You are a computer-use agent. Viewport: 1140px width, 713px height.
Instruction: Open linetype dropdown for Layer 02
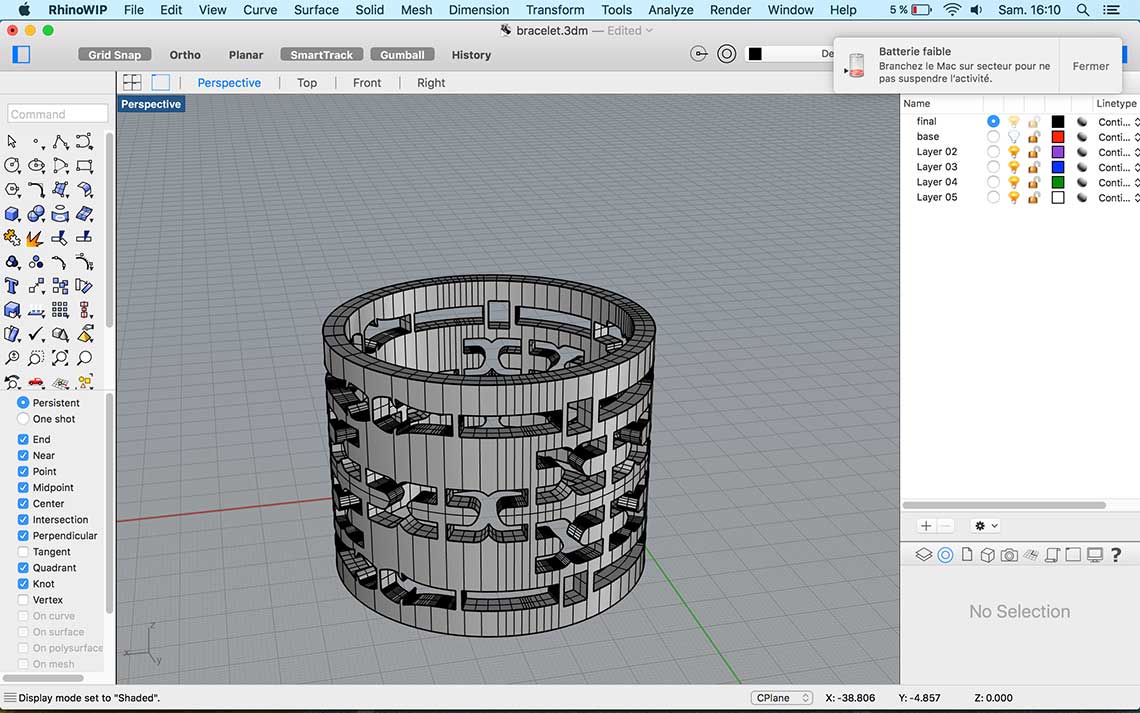click(x=1118, y=152)
